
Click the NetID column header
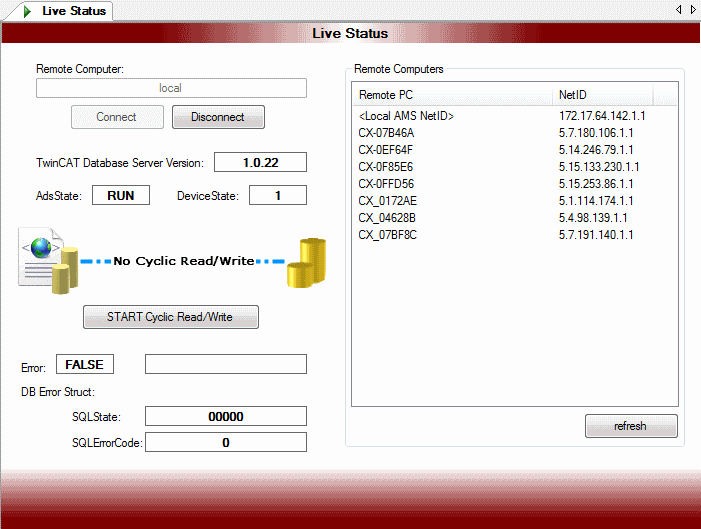(x=603, y=95)
